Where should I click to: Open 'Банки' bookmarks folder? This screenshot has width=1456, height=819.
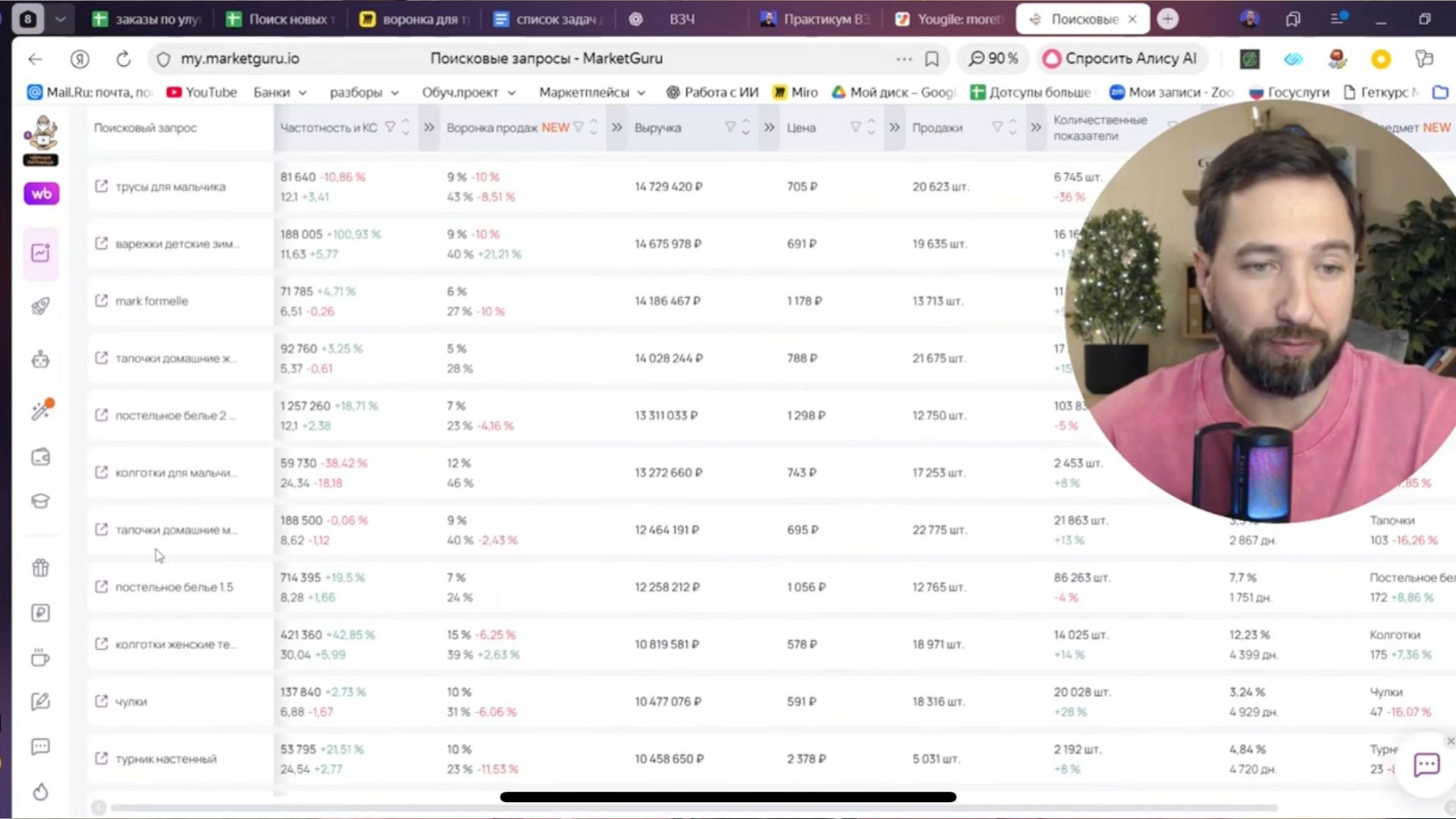(x=280, y=92)
